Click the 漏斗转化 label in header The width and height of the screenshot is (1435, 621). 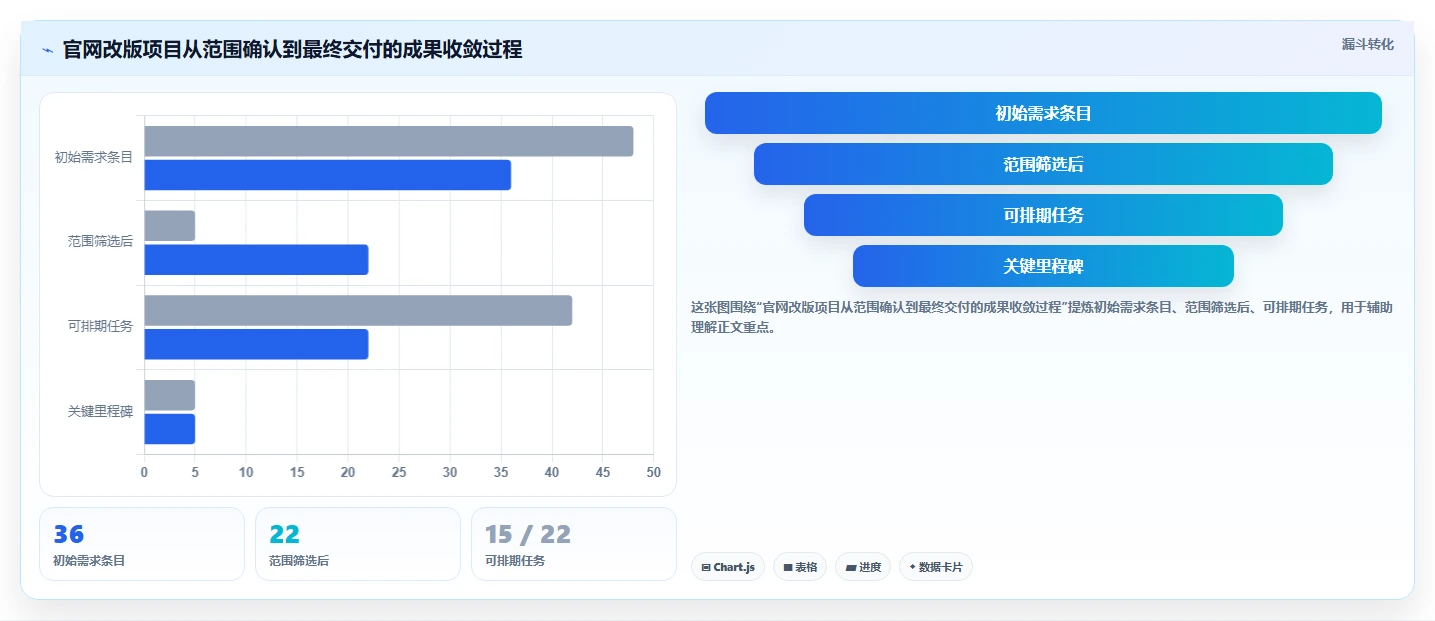pyautogui.click(x=1367, y=44)
